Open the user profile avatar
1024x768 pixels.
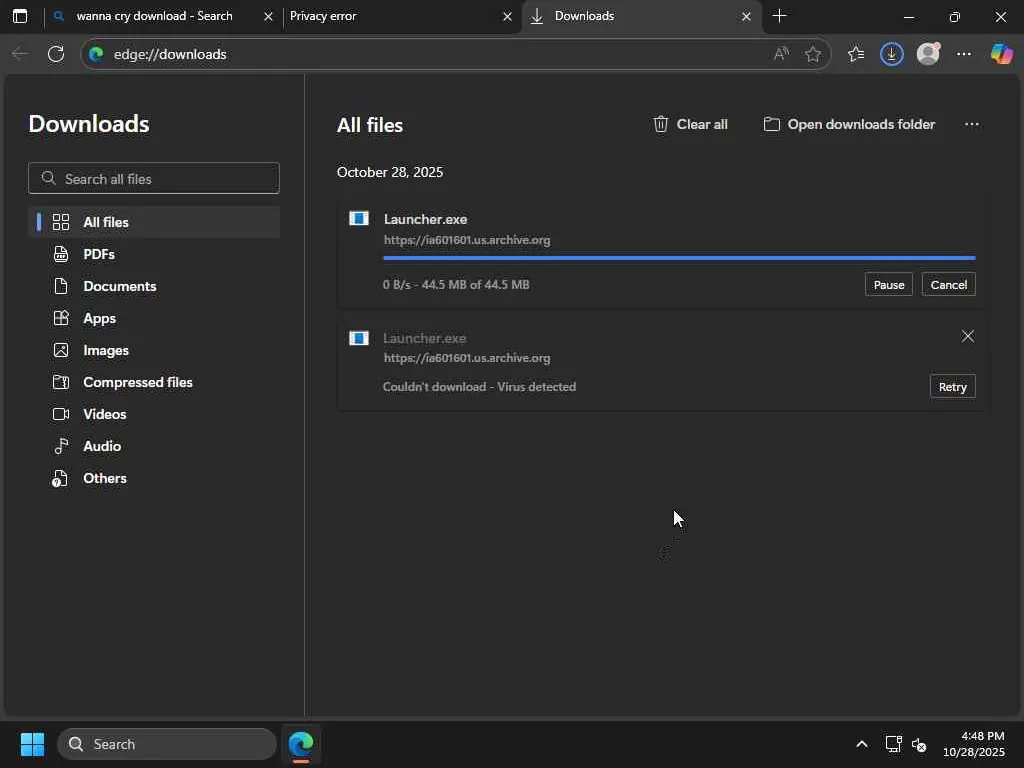coord(928,54)
